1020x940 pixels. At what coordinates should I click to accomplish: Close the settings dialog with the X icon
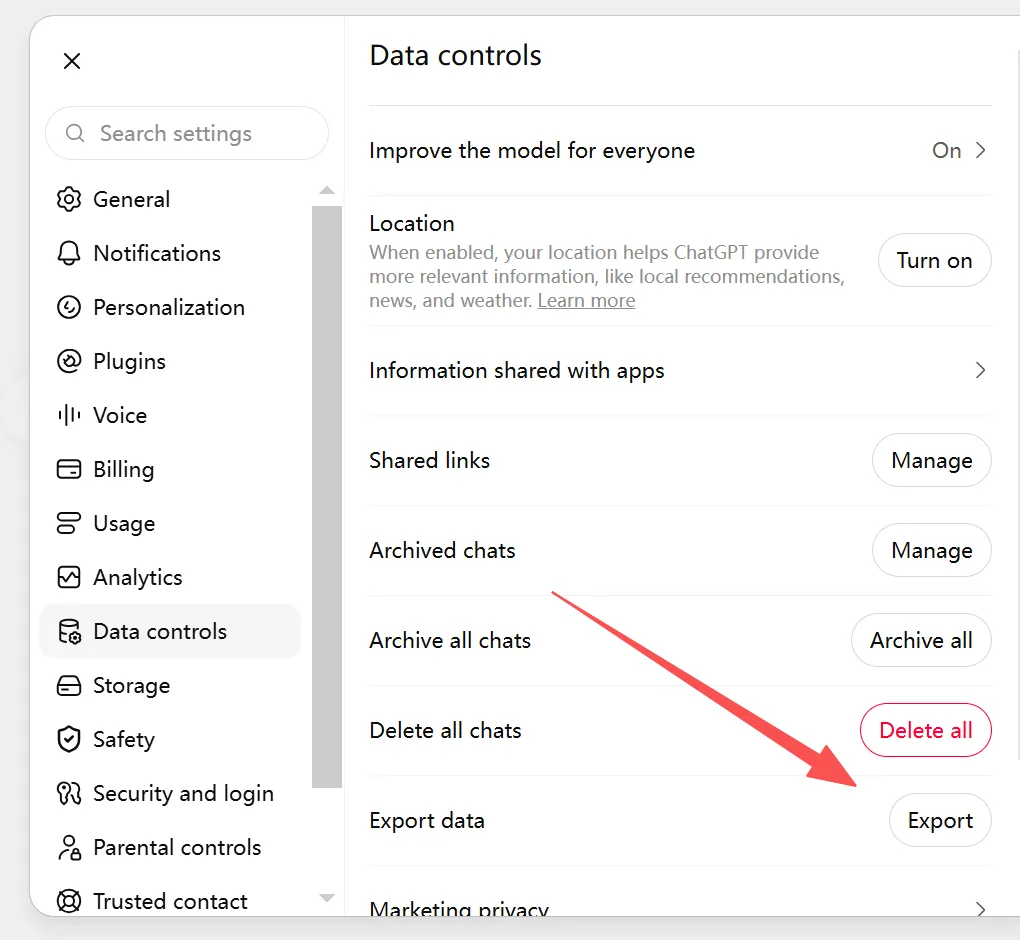tap(72, 61)
